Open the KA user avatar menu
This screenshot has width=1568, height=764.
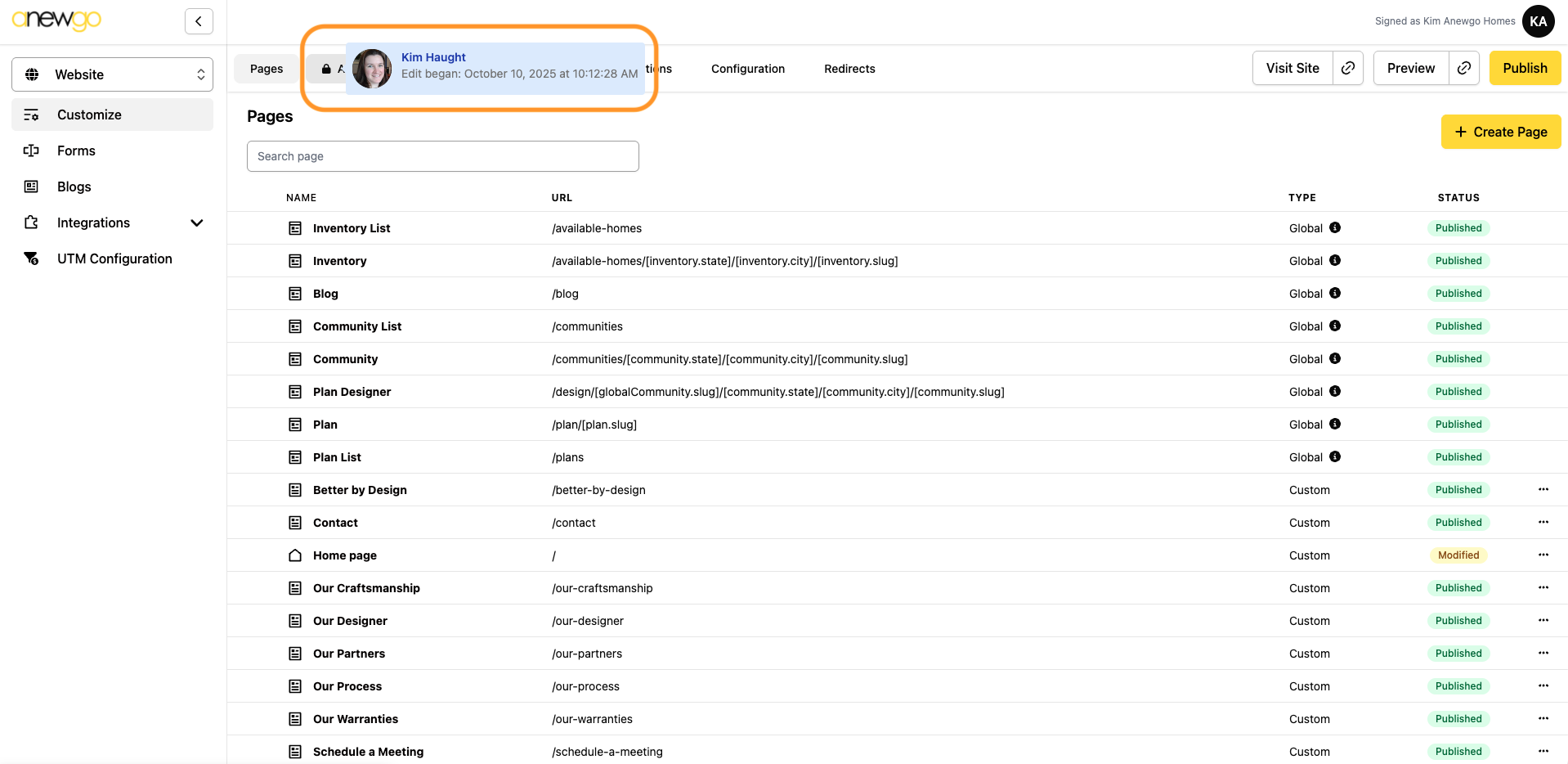click(x=1538, y=21)
